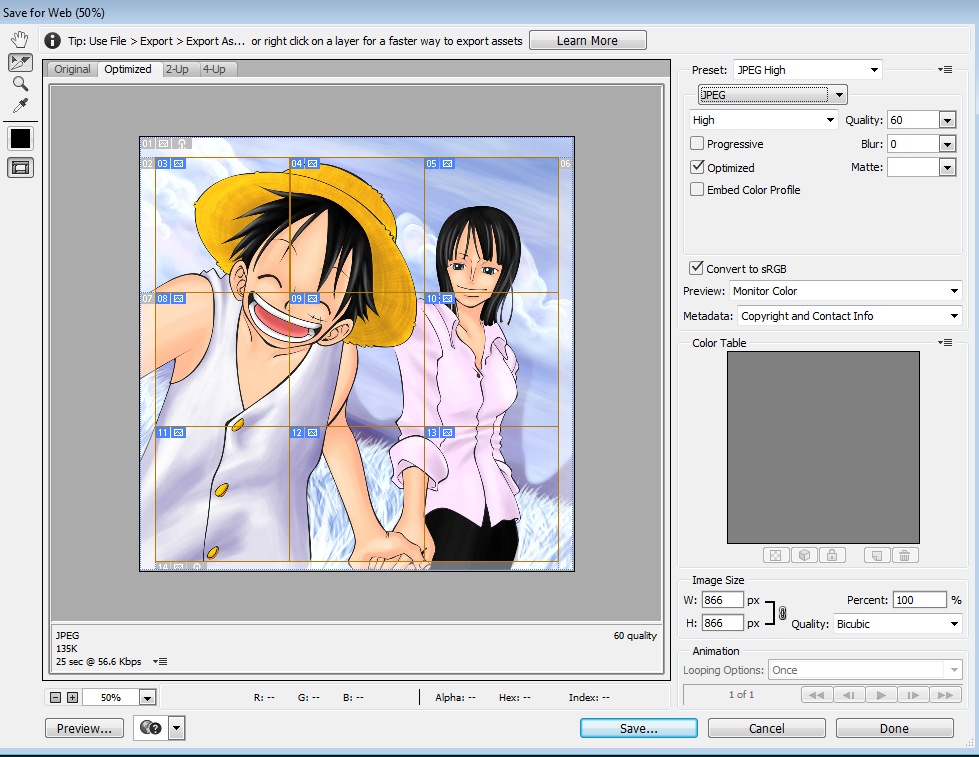Open the Metadata dropdown
Image resolution: width=979 pixels, height=757 pixels.
coord(849,316)
